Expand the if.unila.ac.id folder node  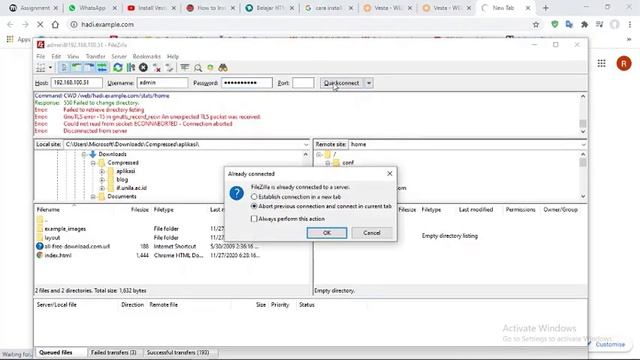click(x=102, y=188)
